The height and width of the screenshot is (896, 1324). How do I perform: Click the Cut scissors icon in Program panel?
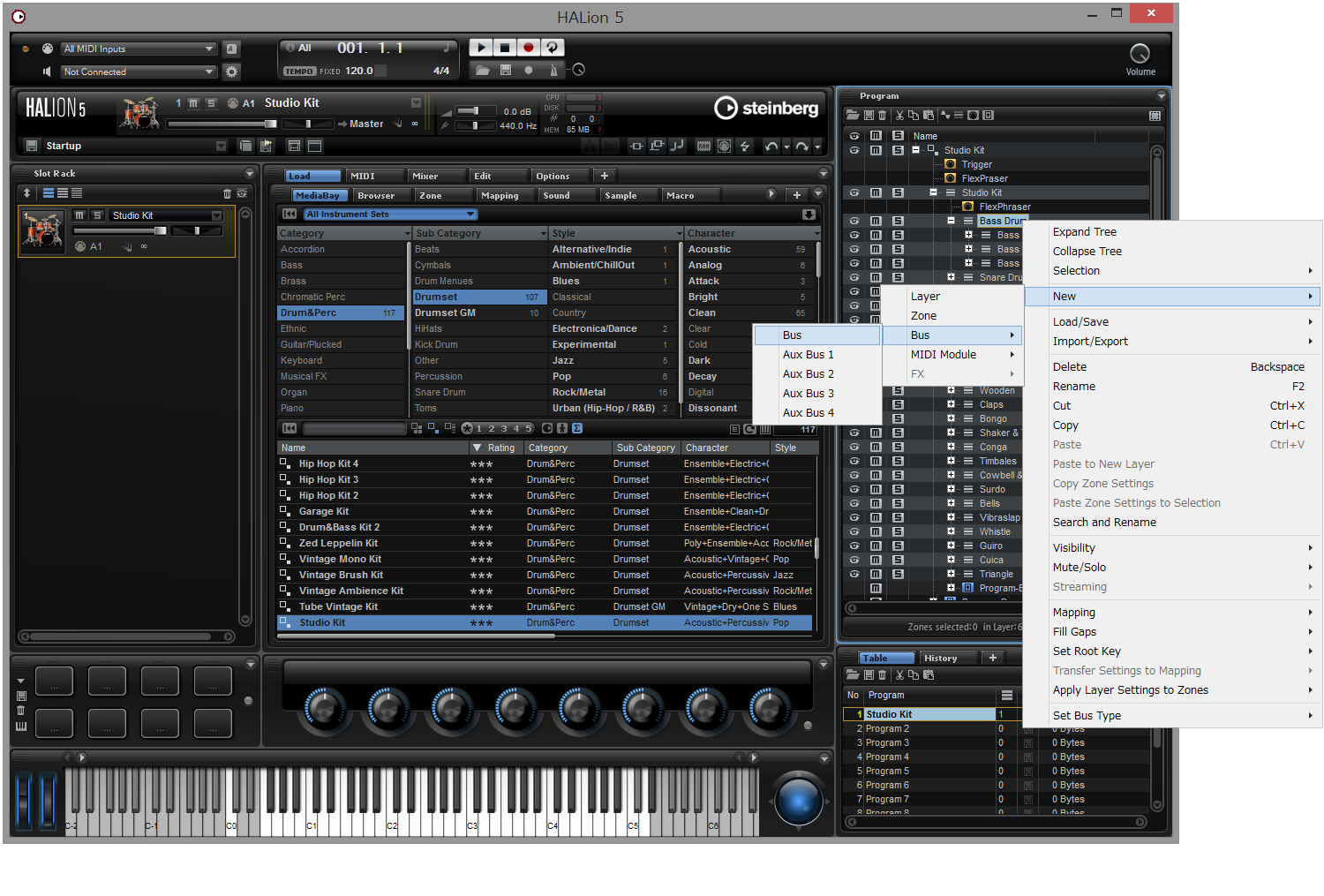pyautogui.click(x=899, y=116)
